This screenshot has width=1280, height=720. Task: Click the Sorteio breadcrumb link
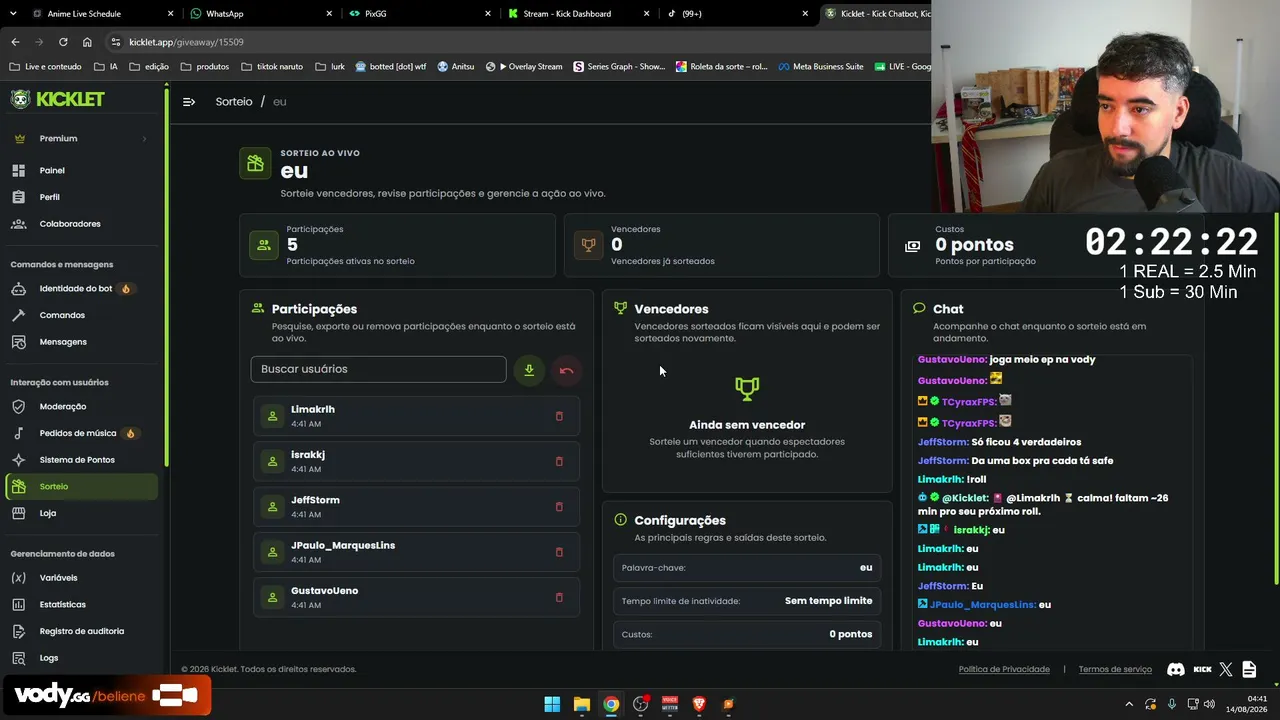point(234,102)
